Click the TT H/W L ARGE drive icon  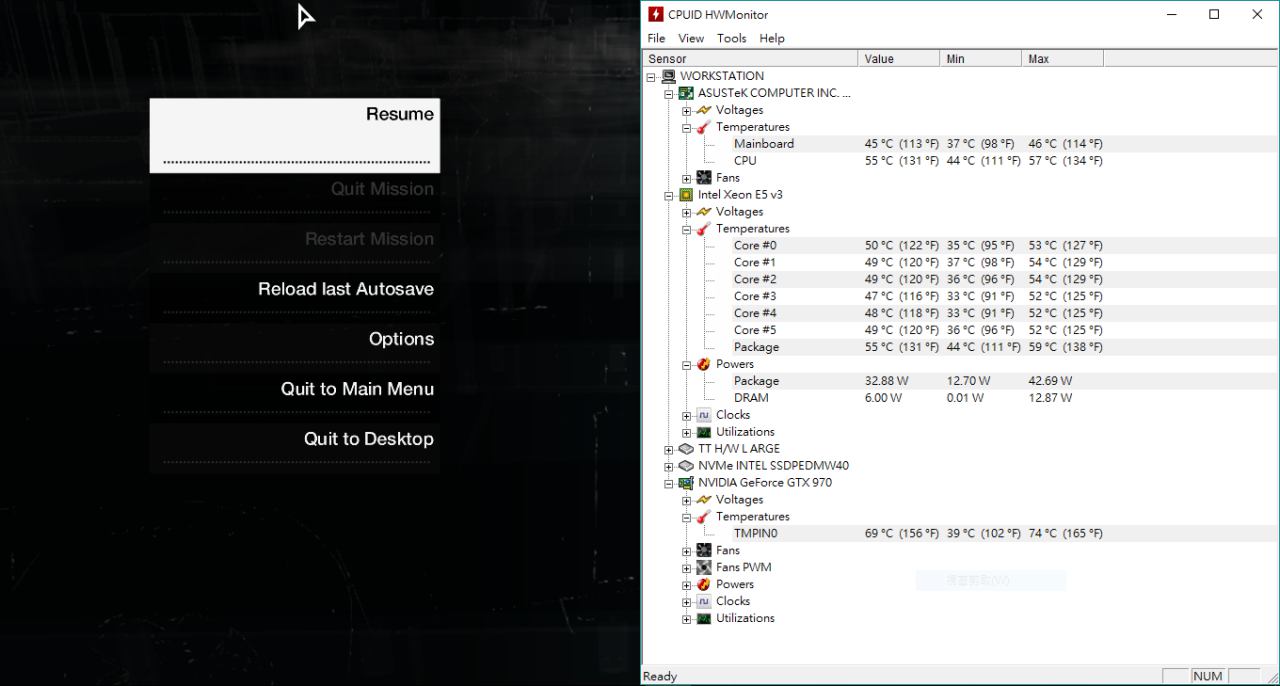pyautogui.click(x=686, y=449)
